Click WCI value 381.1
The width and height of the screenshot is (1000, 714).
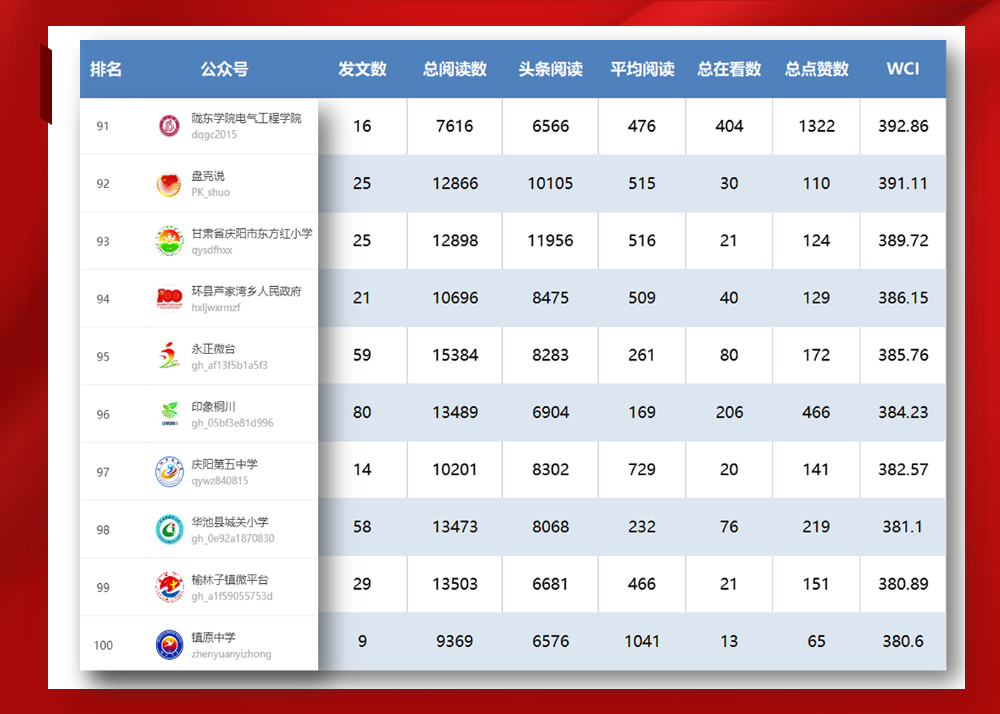[x=903, y=527]
